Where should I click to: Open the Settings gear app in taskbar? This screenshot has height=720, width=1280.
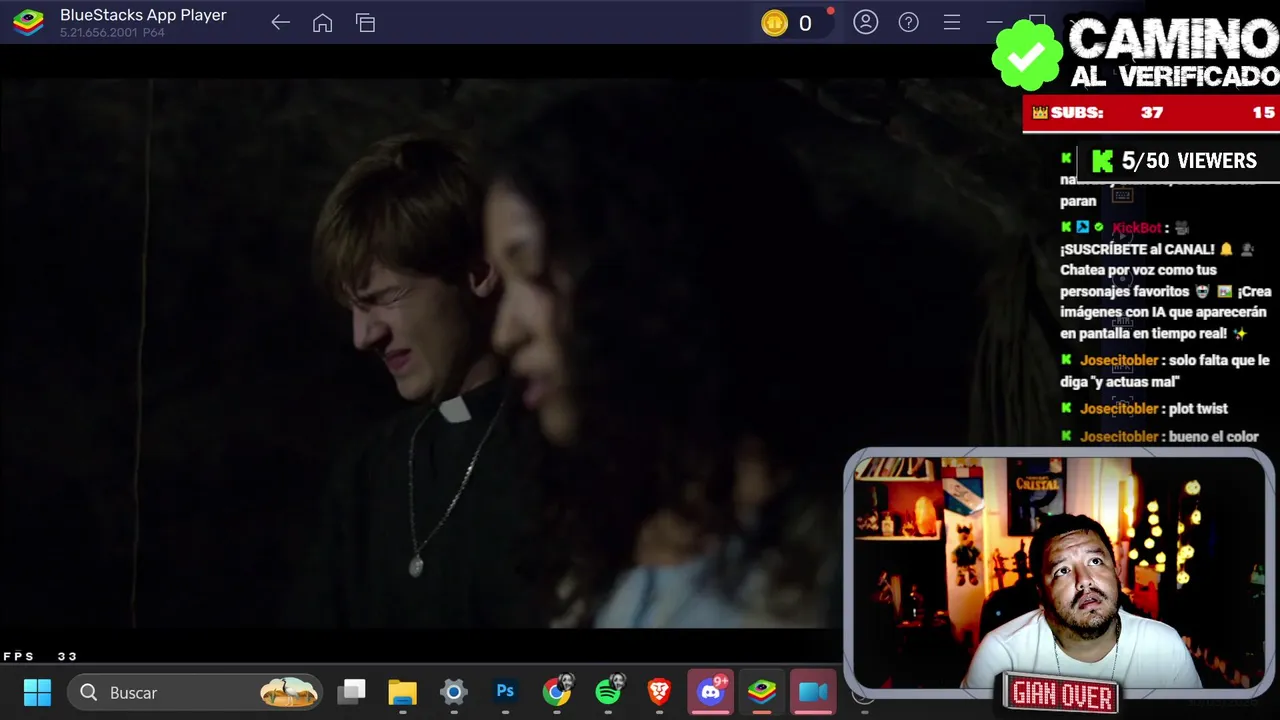(x=454, y=692)
